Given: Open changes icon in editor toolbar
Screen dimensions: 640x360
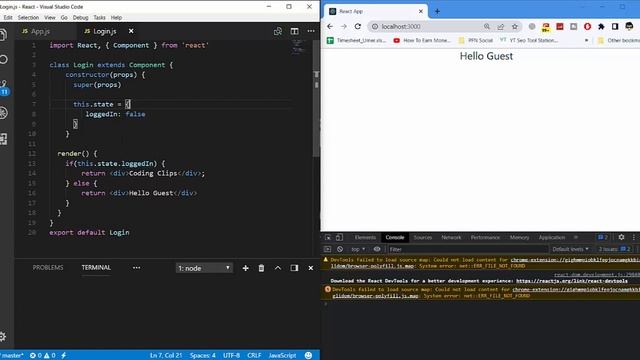Looking at the screenshot, I should 278,31.
